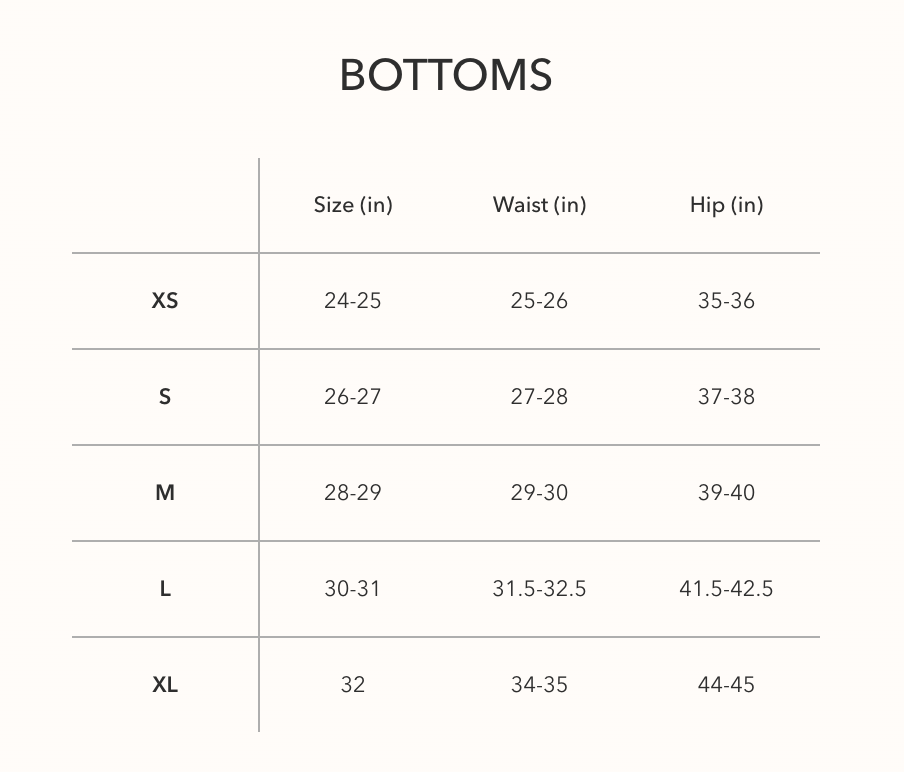Select the 31.5-32.5 waist measurement

[539, 588]
